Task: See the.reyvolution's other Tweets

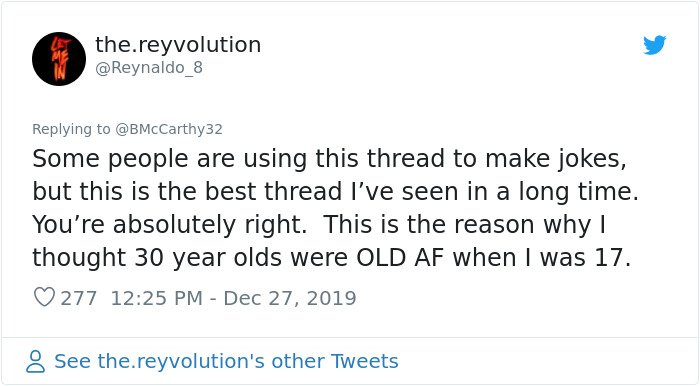Action: click(226, 361)
